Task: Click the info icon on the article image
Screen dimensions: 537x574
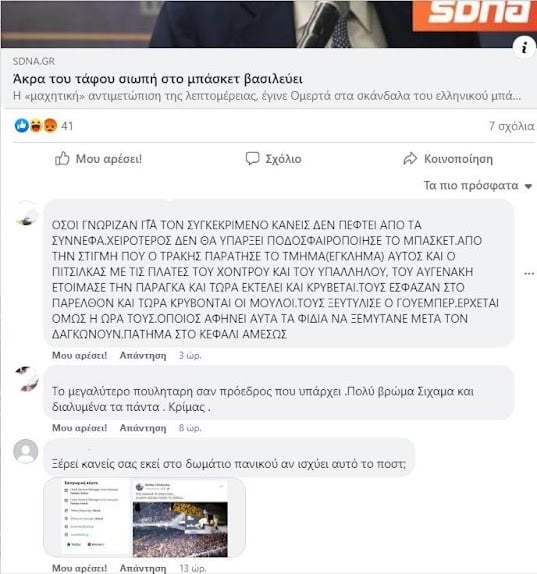Action: (525, 47)
